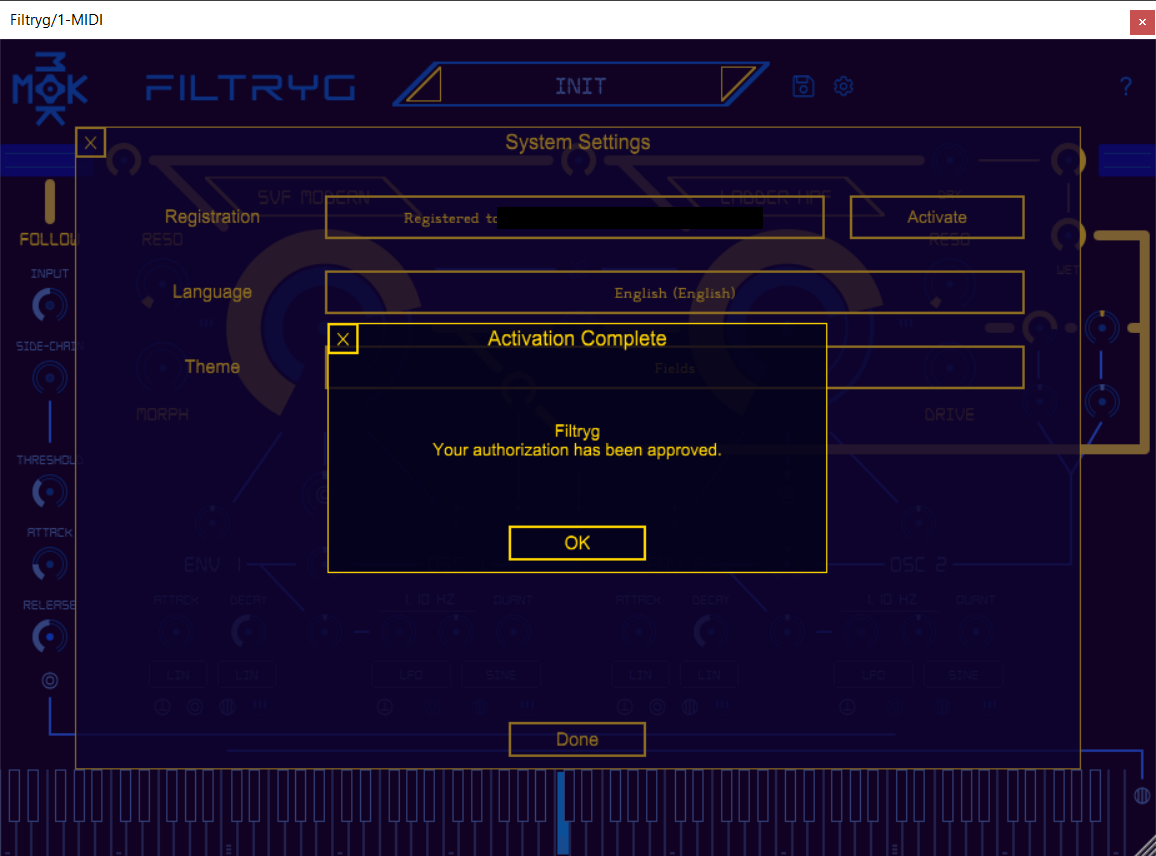Open the INIT preset name browser
The width and height of the screenshot is (1156, 856).
click(x=581, y=86)
